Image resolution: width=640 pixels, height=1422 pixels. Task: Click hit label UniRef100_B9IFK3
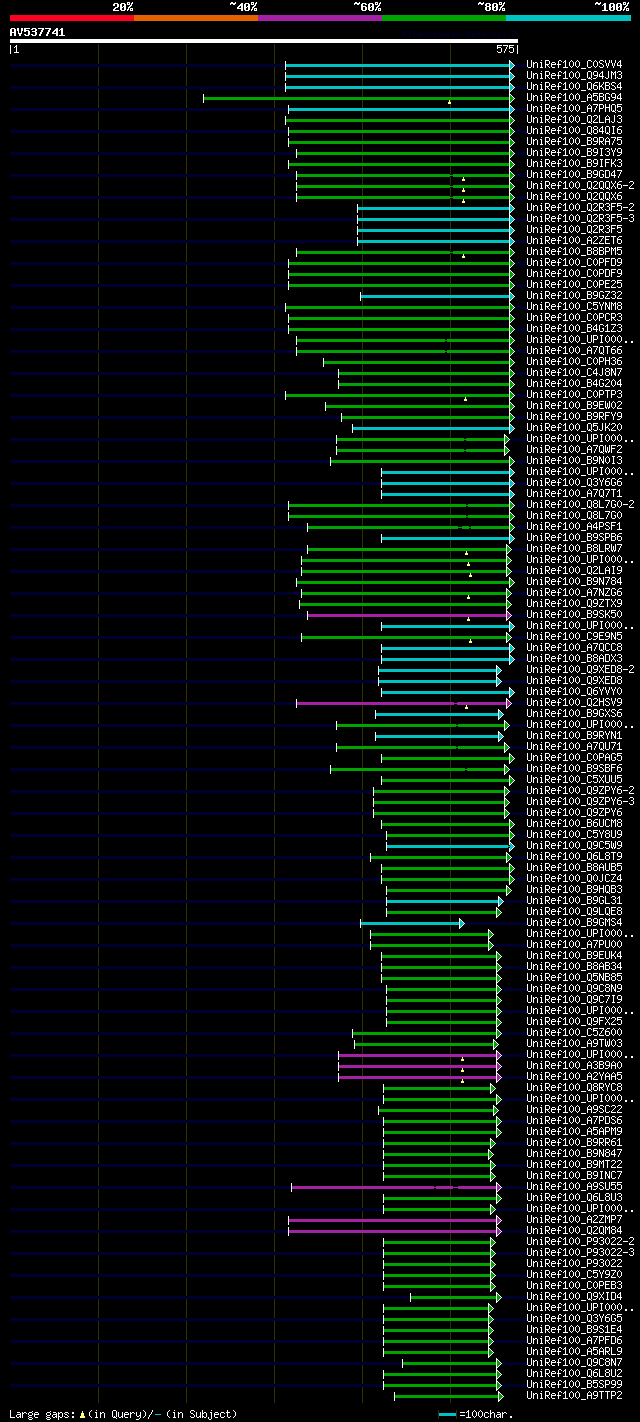pyautogui.click(x=576, y=163)
